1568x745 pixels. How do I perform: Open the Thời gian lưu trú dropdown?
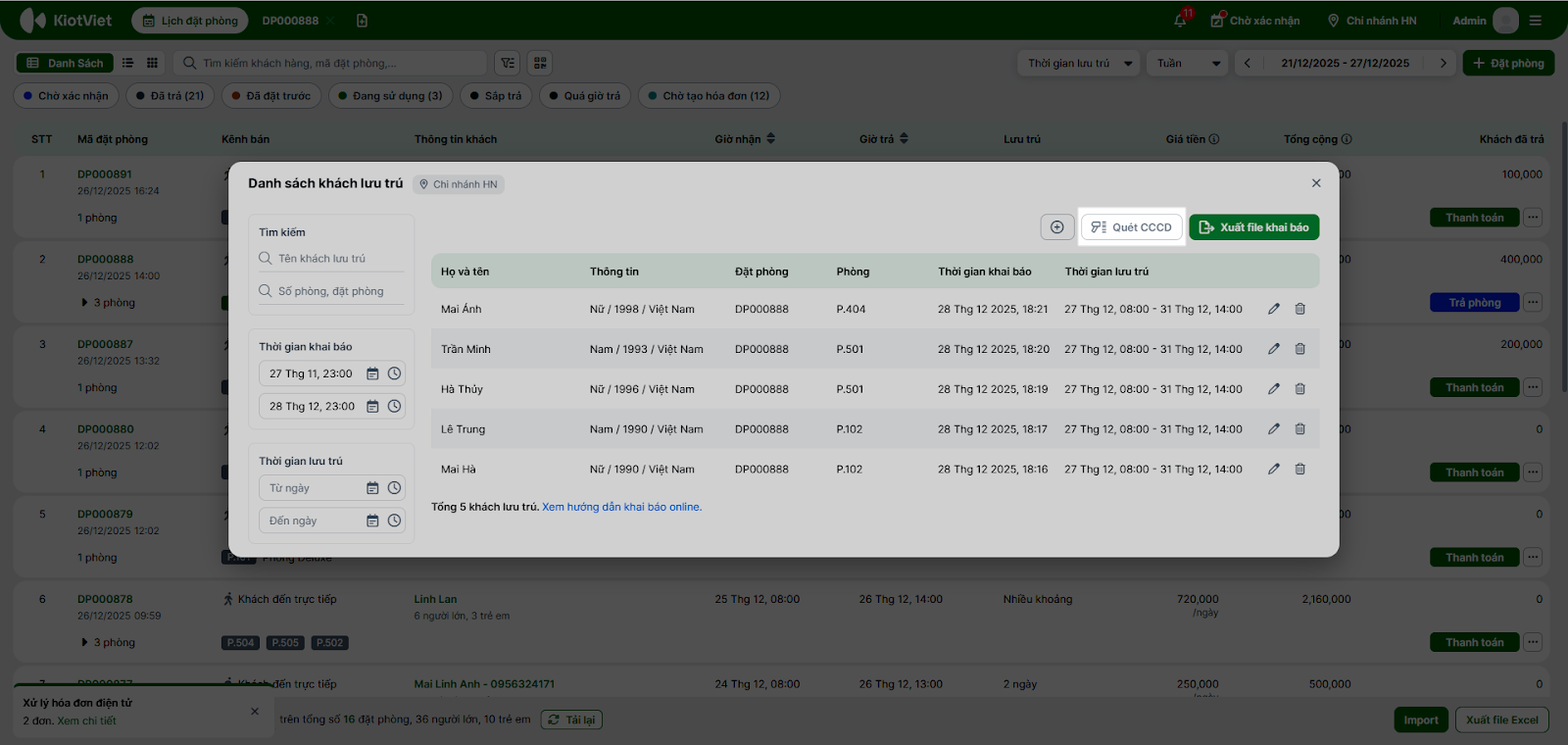(1079, 64)
